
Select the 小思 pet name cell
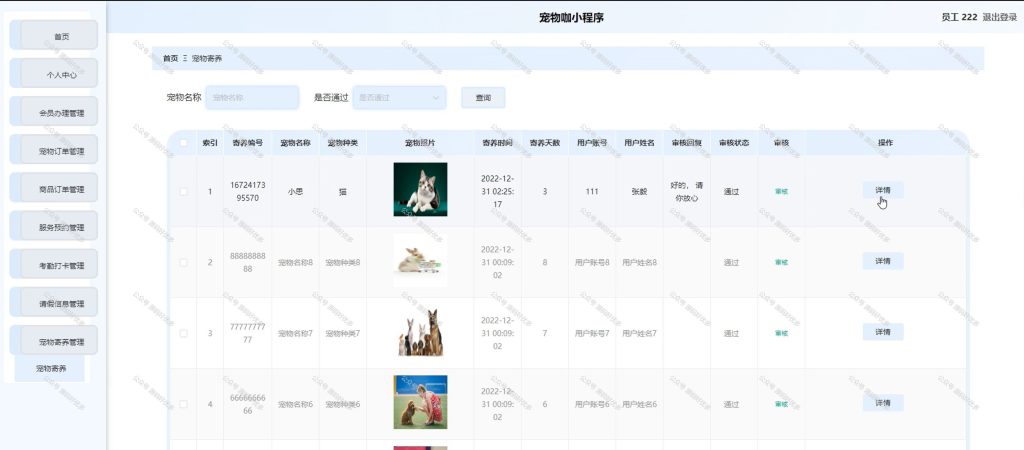tap(295, 192)
